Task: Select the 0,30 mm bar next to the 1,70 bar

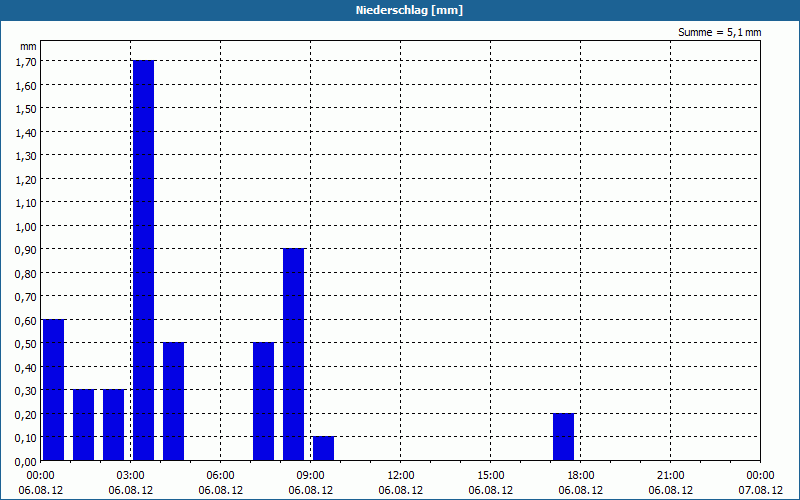Action: (x=113, y=425)
